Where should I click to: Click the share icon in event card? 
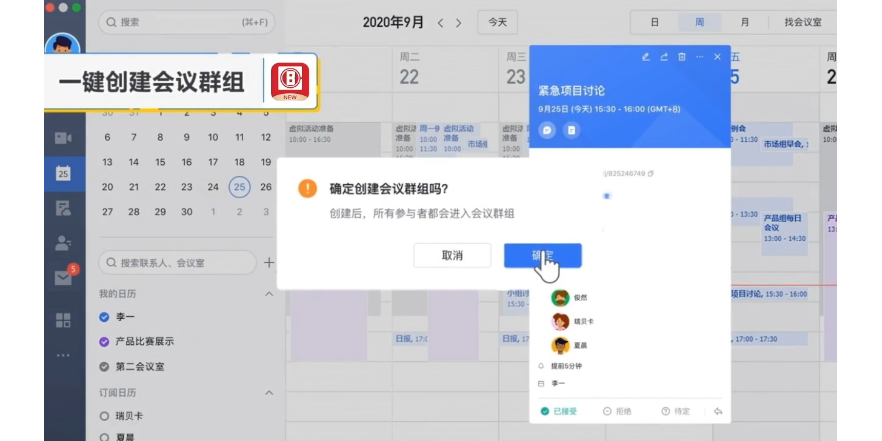coord(664,57)
